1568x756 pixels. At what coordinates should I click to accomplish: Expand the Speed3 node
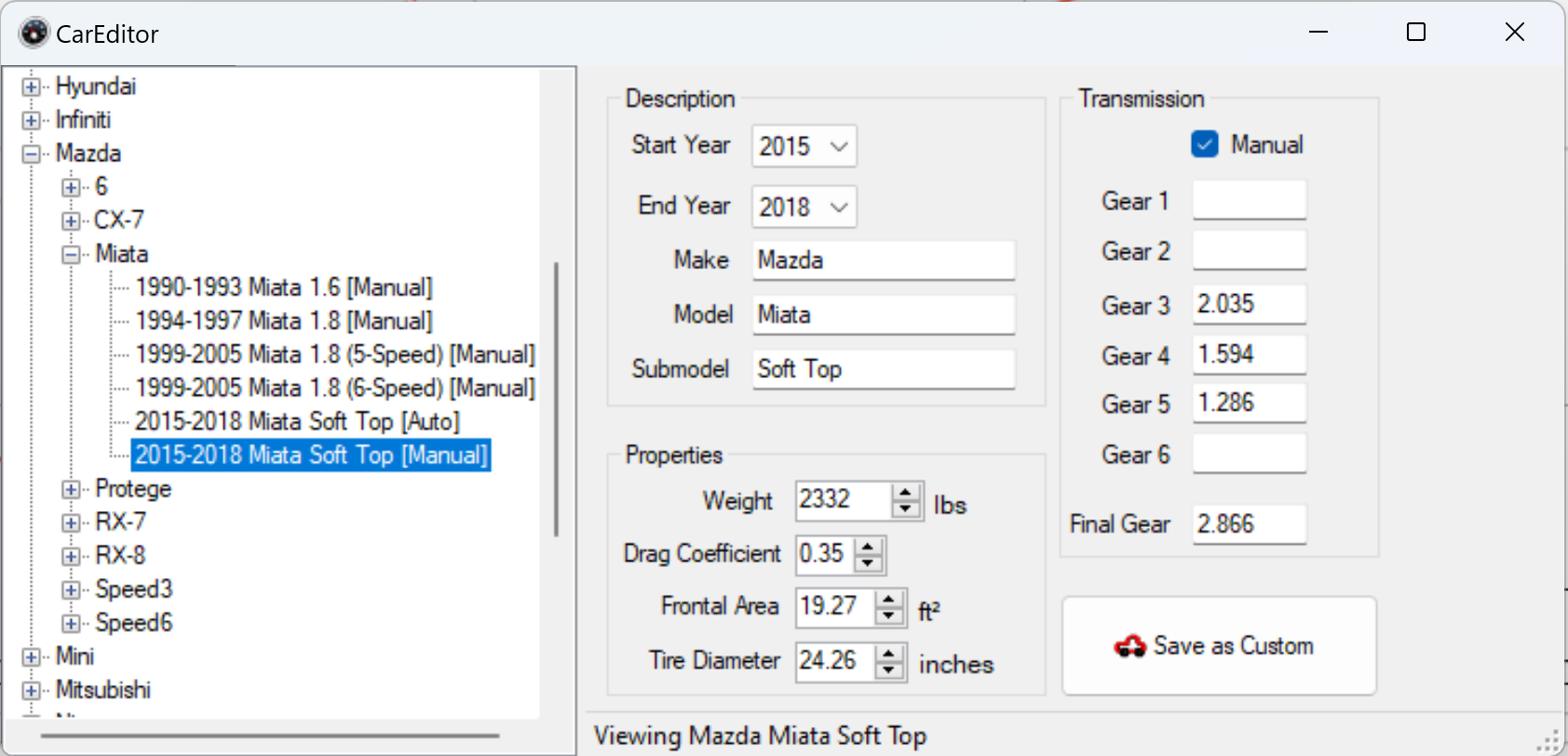coord(71,589)
